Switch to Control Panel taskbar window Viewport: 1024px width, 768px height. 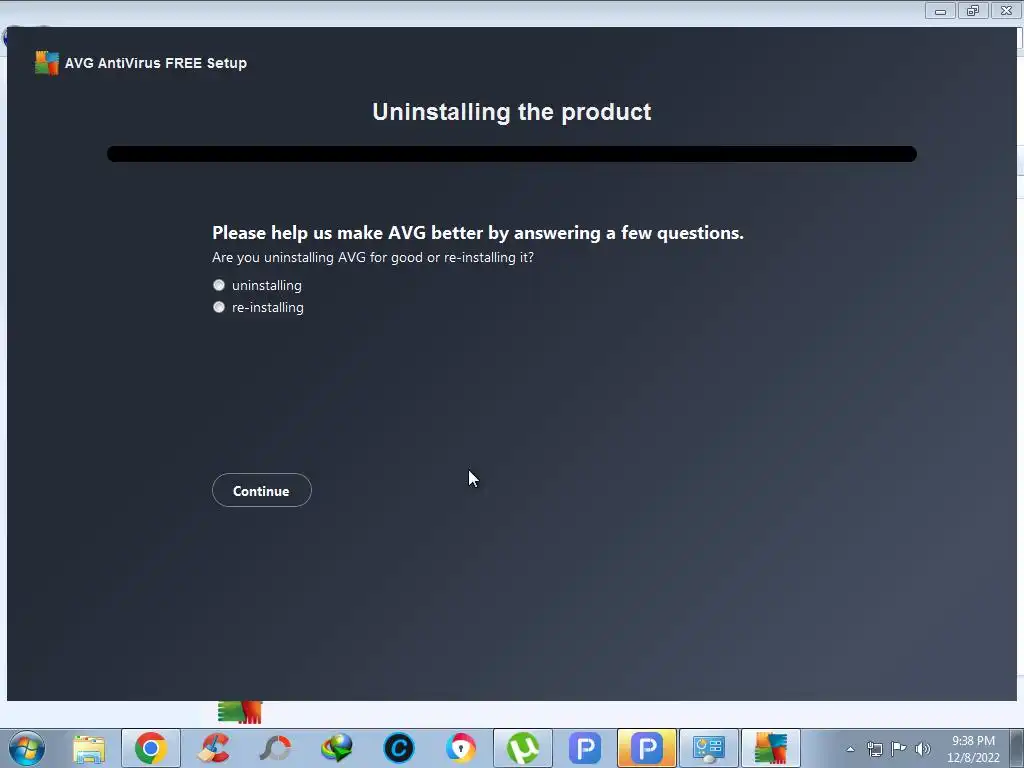[x=709, y=748]
